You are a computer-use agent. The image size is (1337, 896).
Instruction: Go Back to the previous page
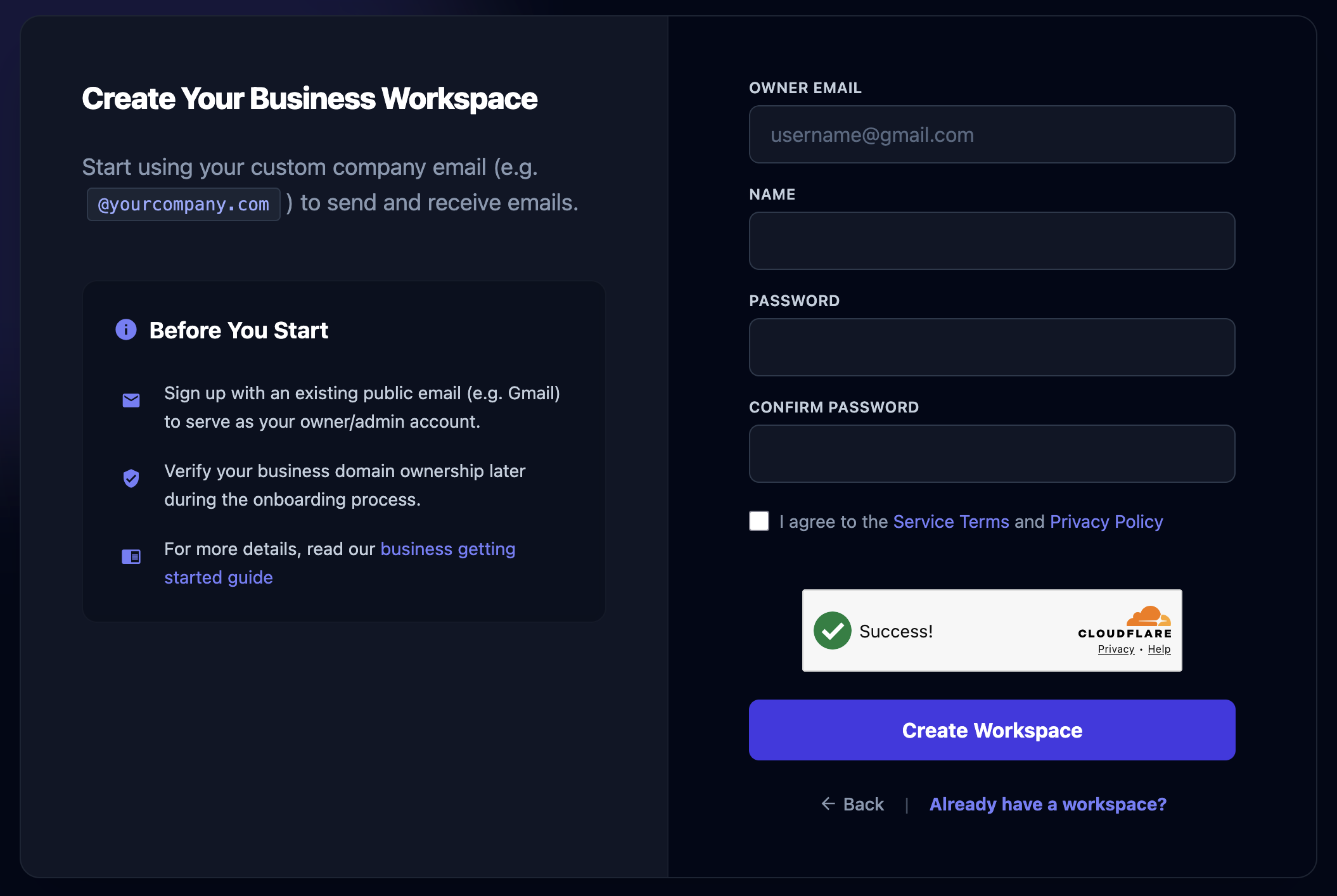(x=853, y=804)
